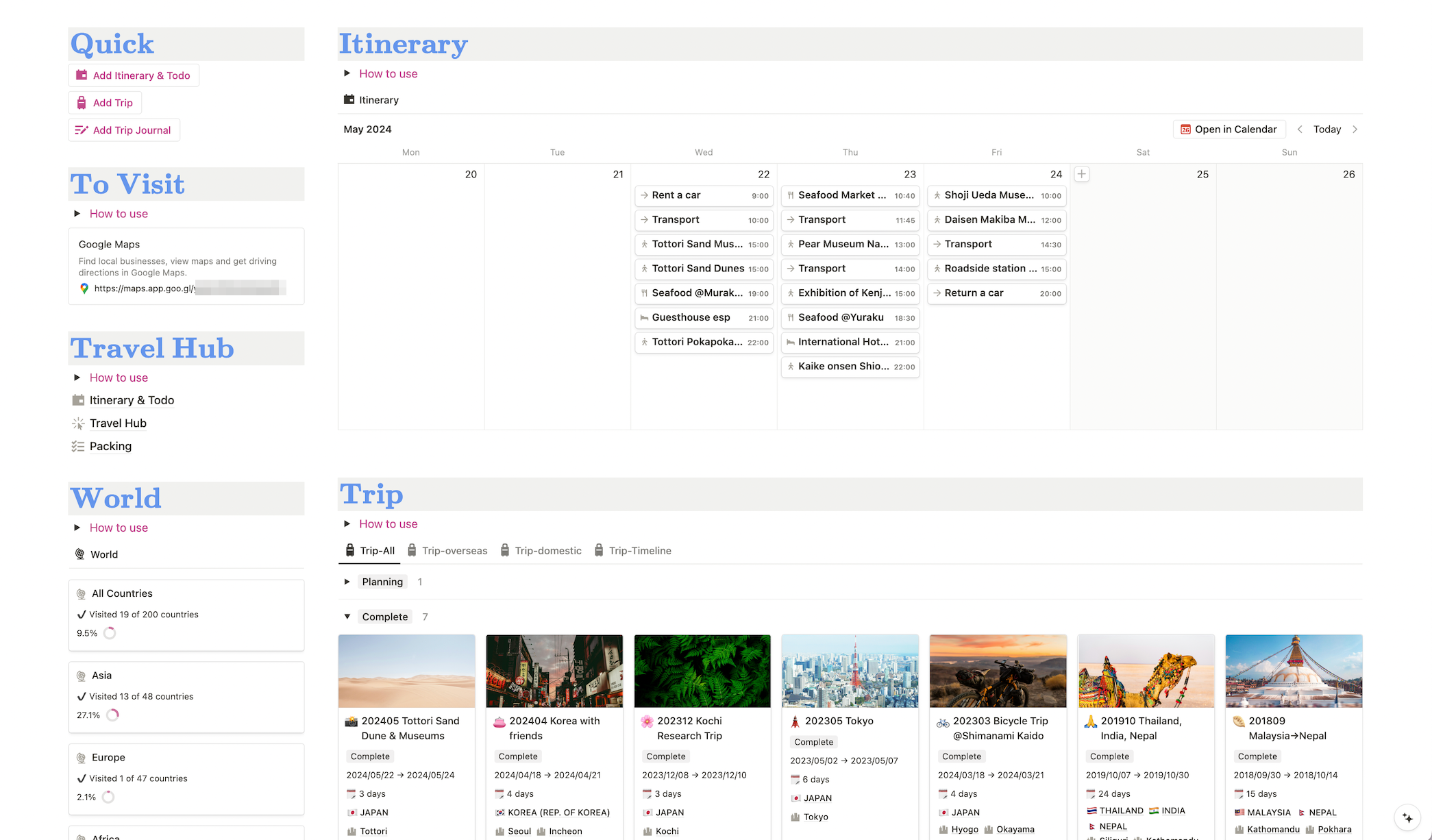Open Daisen Makiba 12:00 event
1432x840 pixels.
click(x=997, y=220)
